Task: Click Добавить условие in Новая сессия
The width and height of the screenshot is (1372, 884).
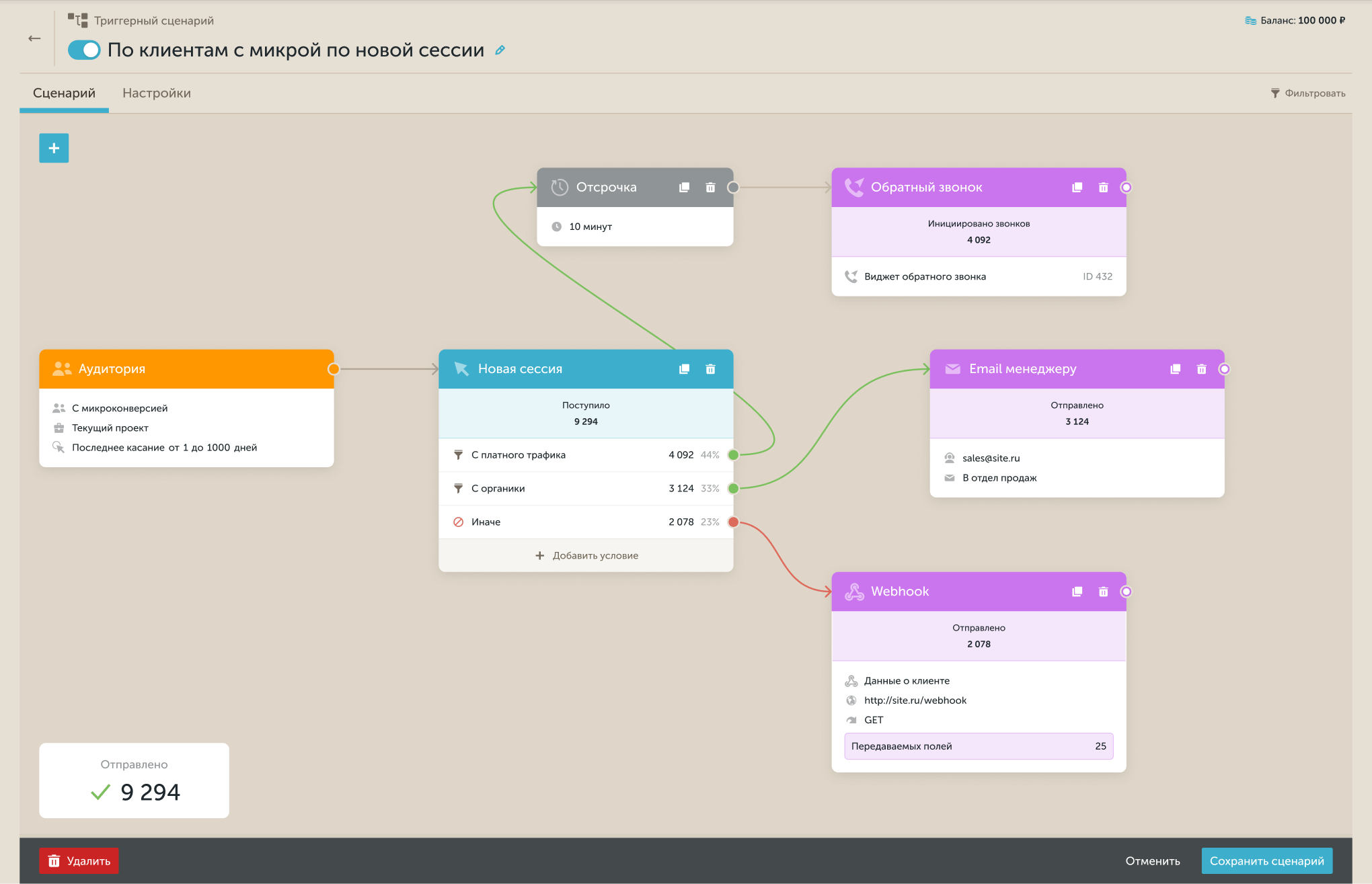Action: tap(586, 555)
